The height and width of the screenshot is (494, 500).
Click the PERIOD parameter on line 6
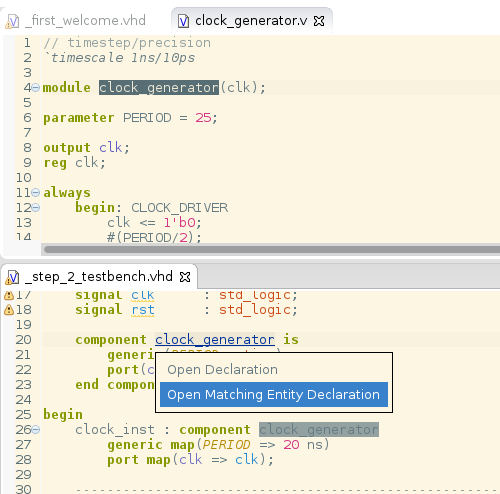click(147, 118)
